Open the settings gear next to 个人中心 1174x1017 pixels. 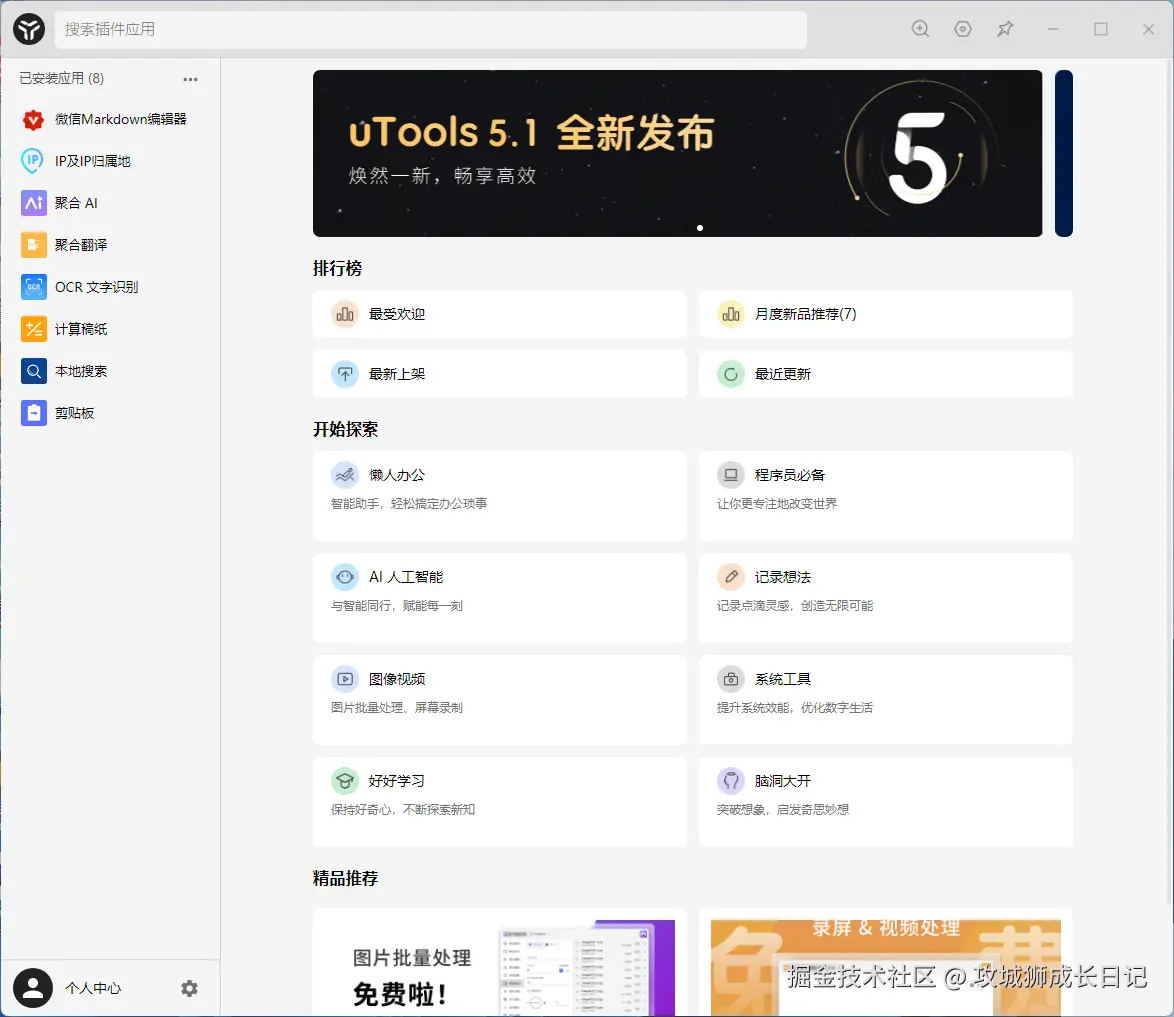coord(189,988)
